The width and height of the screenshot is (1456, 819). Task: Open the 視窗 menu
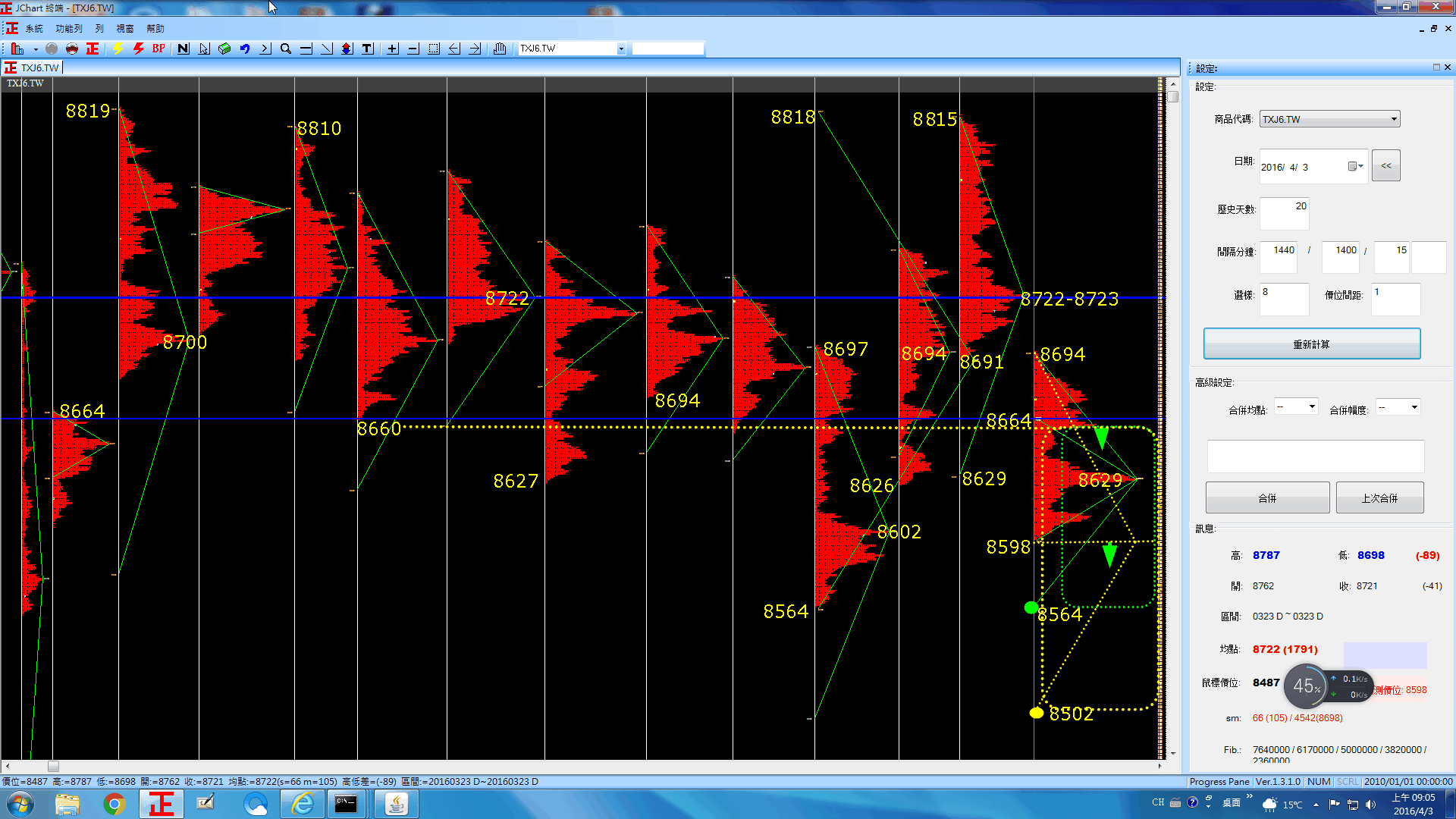[125, 29]
